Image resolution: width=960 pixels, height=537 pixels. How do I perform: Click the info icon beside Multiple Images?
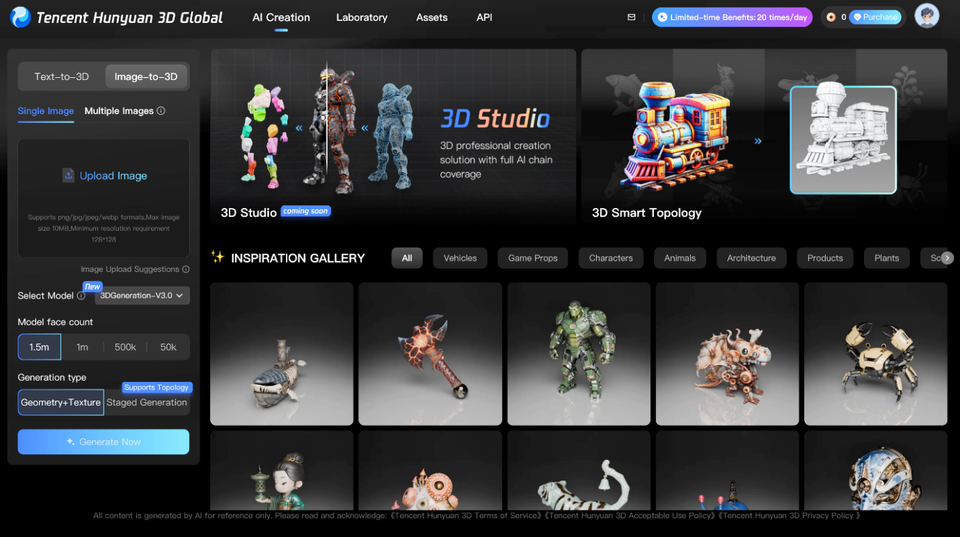161,111
